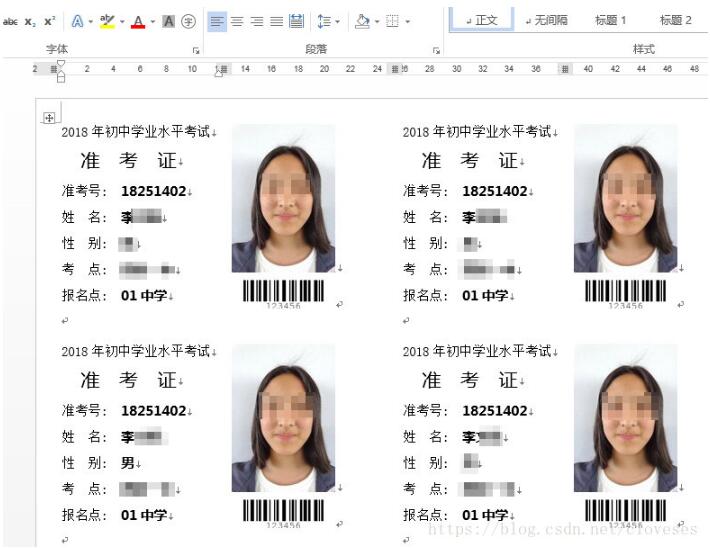Apply strikethrough formatting with abc icon
This screenshot has width=710, height=548.
click(10, 21)
